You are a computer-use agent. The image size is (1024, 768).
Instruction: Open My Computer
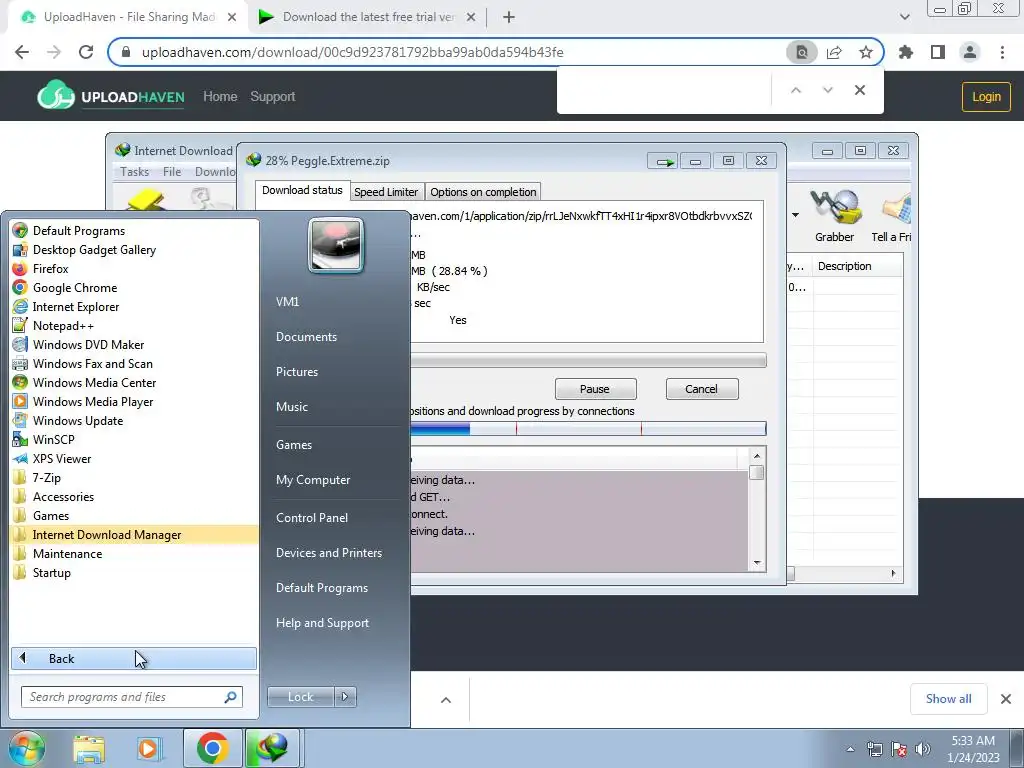(313, 479)
